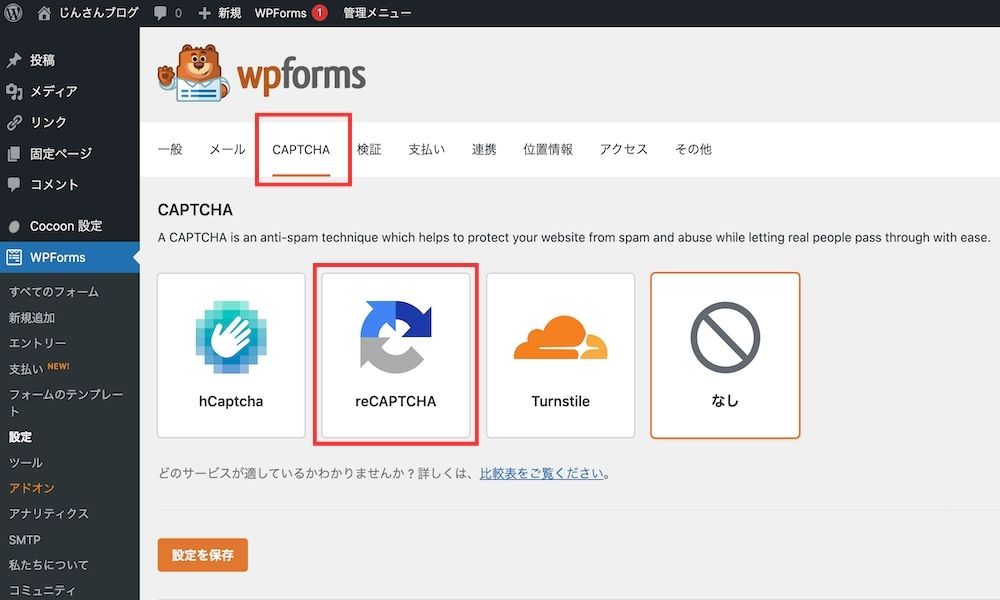Click the pages icon beside 固定ページ
The height and width of the screenshot is (600, 1000).
click(14, 154)
